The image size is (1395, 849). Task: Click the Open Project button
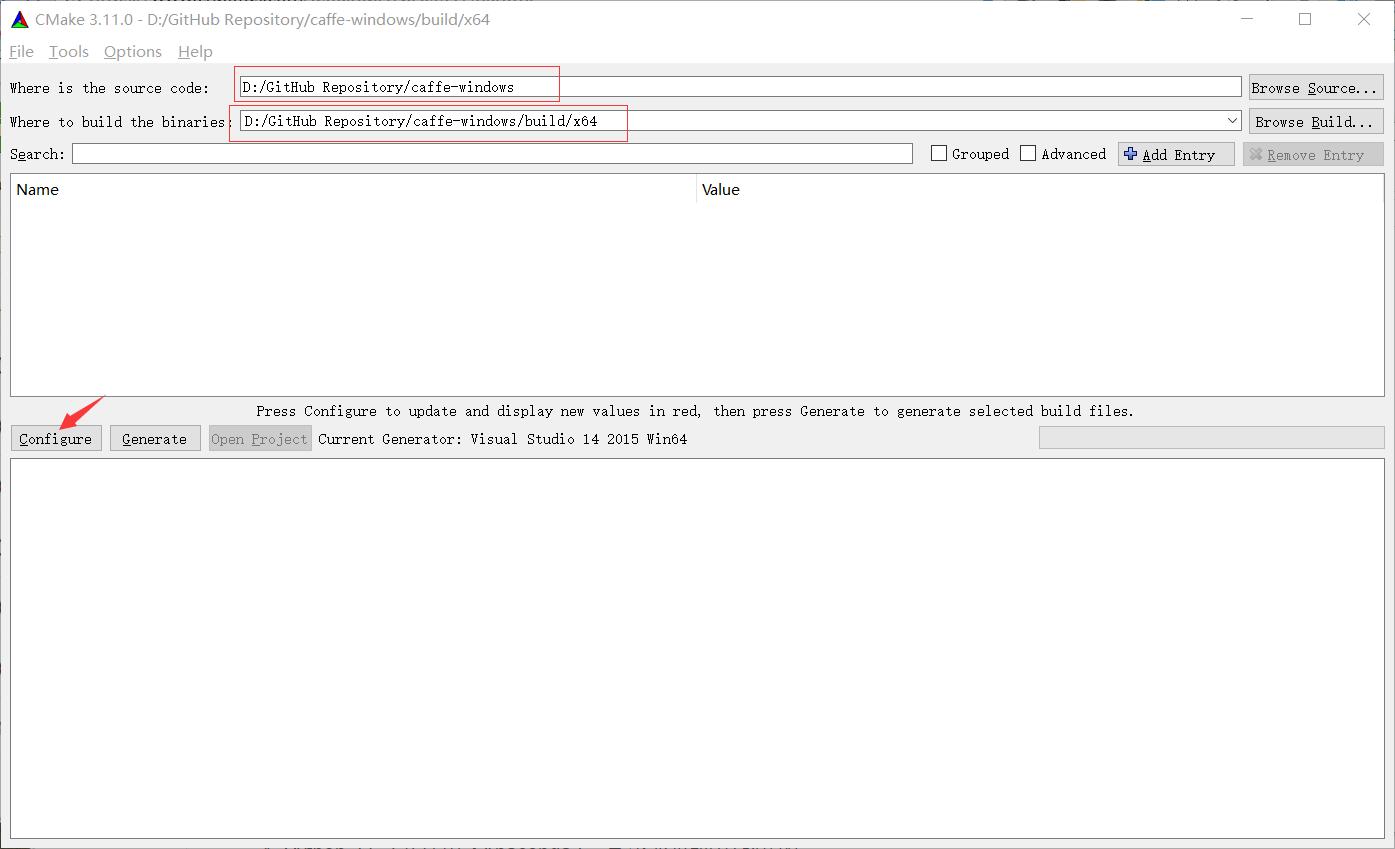(260, 439)
